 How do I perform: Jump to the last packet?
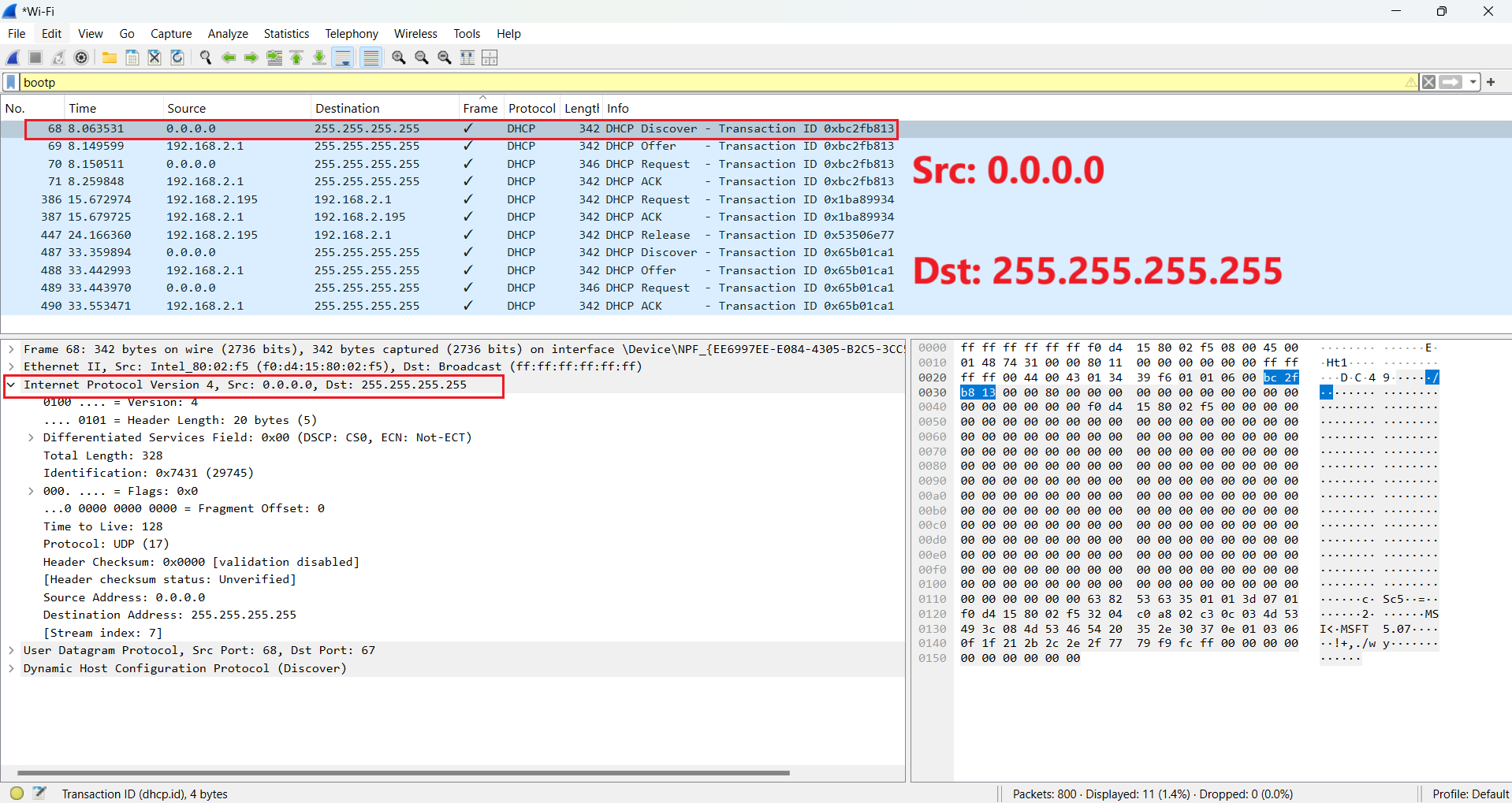pyautogui.click(x=319, y=58)
